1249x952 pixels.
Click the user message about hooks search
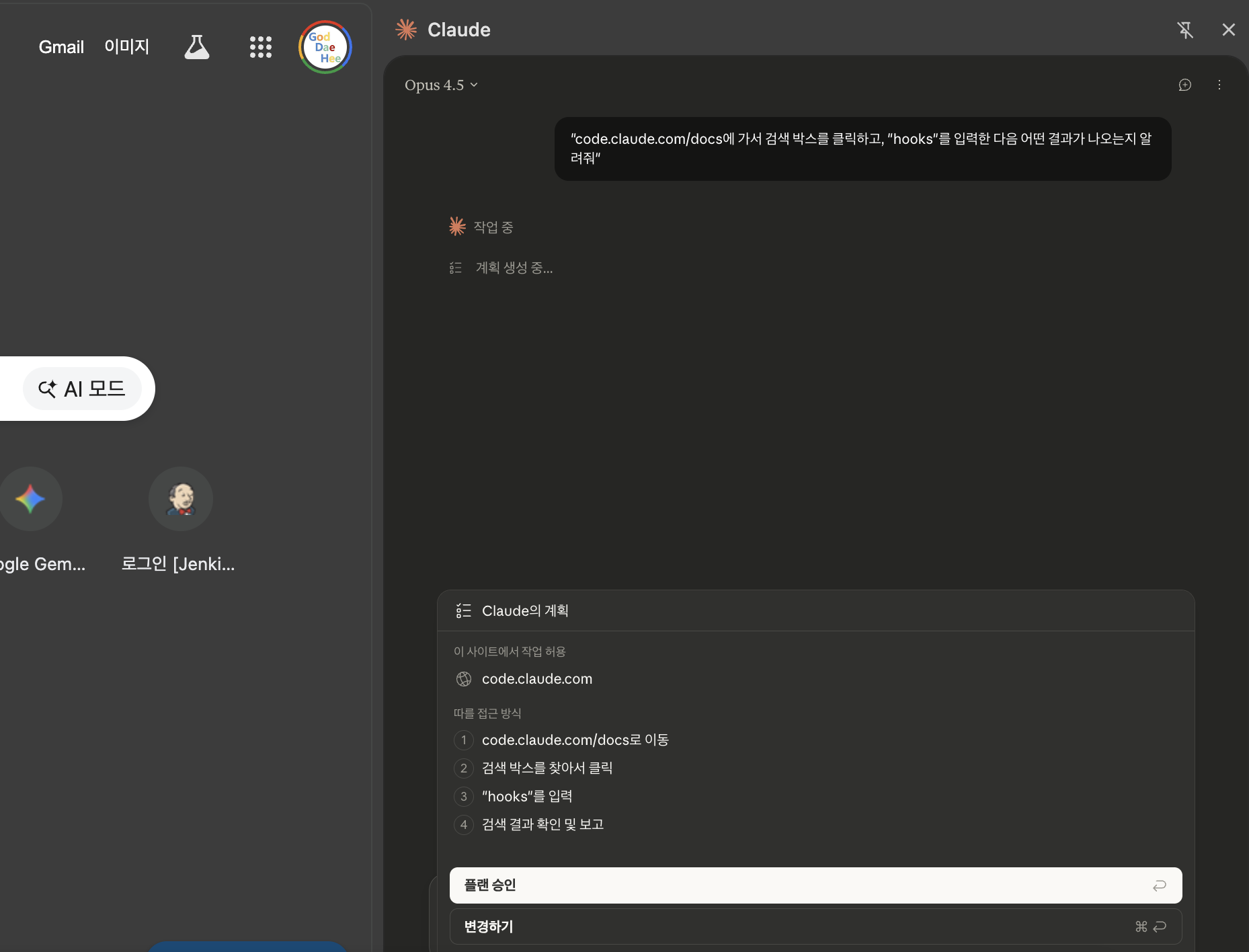862,149
